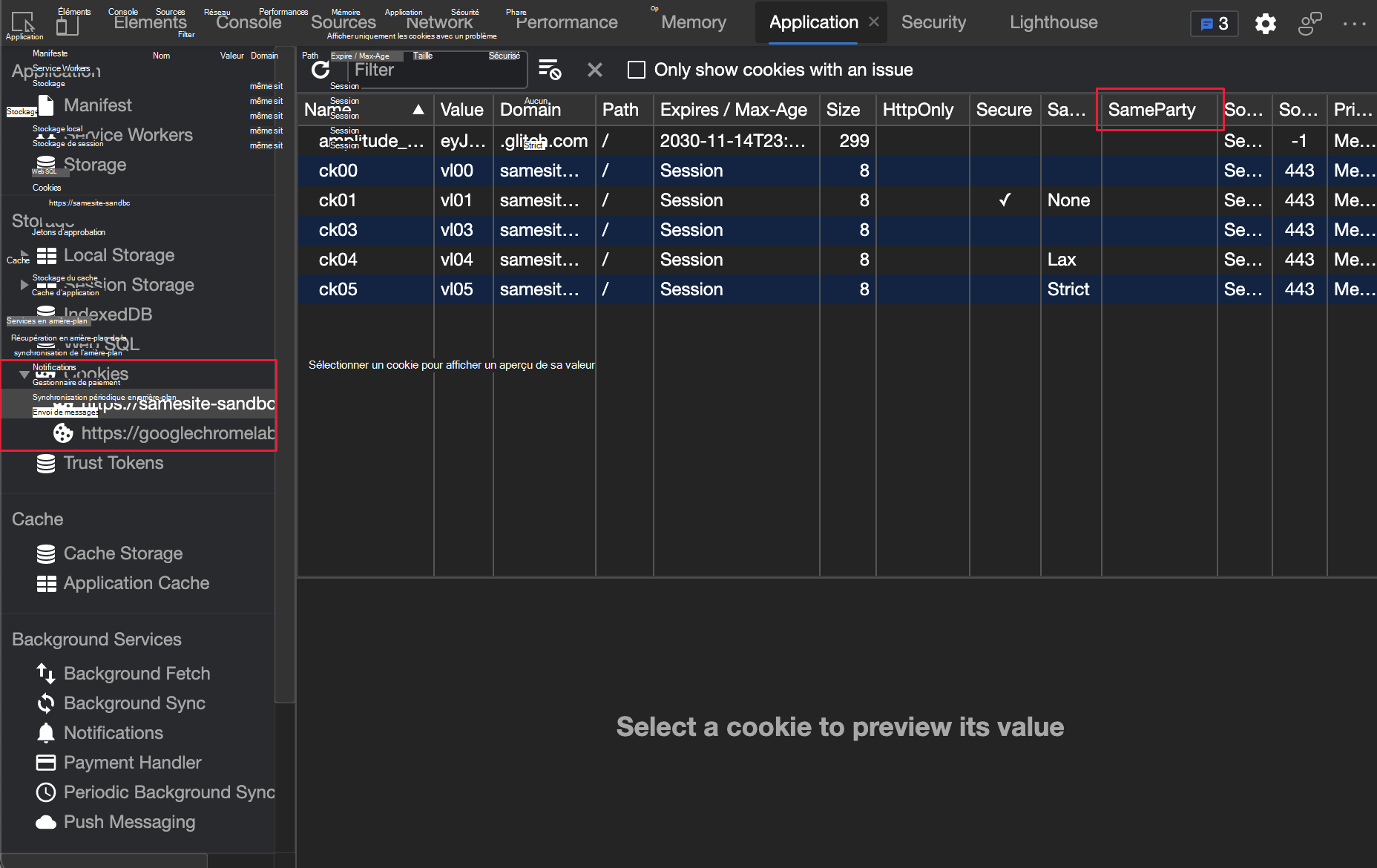
Task: Switch to the Security tab
Action: click(933, 22)
